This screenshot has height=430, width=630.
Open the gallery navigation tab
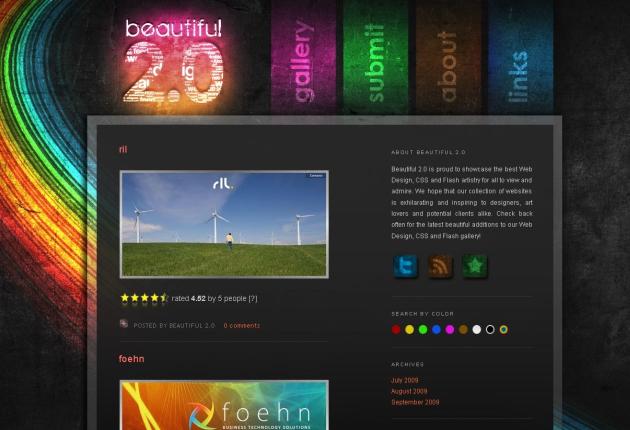(x=304, y=57)
